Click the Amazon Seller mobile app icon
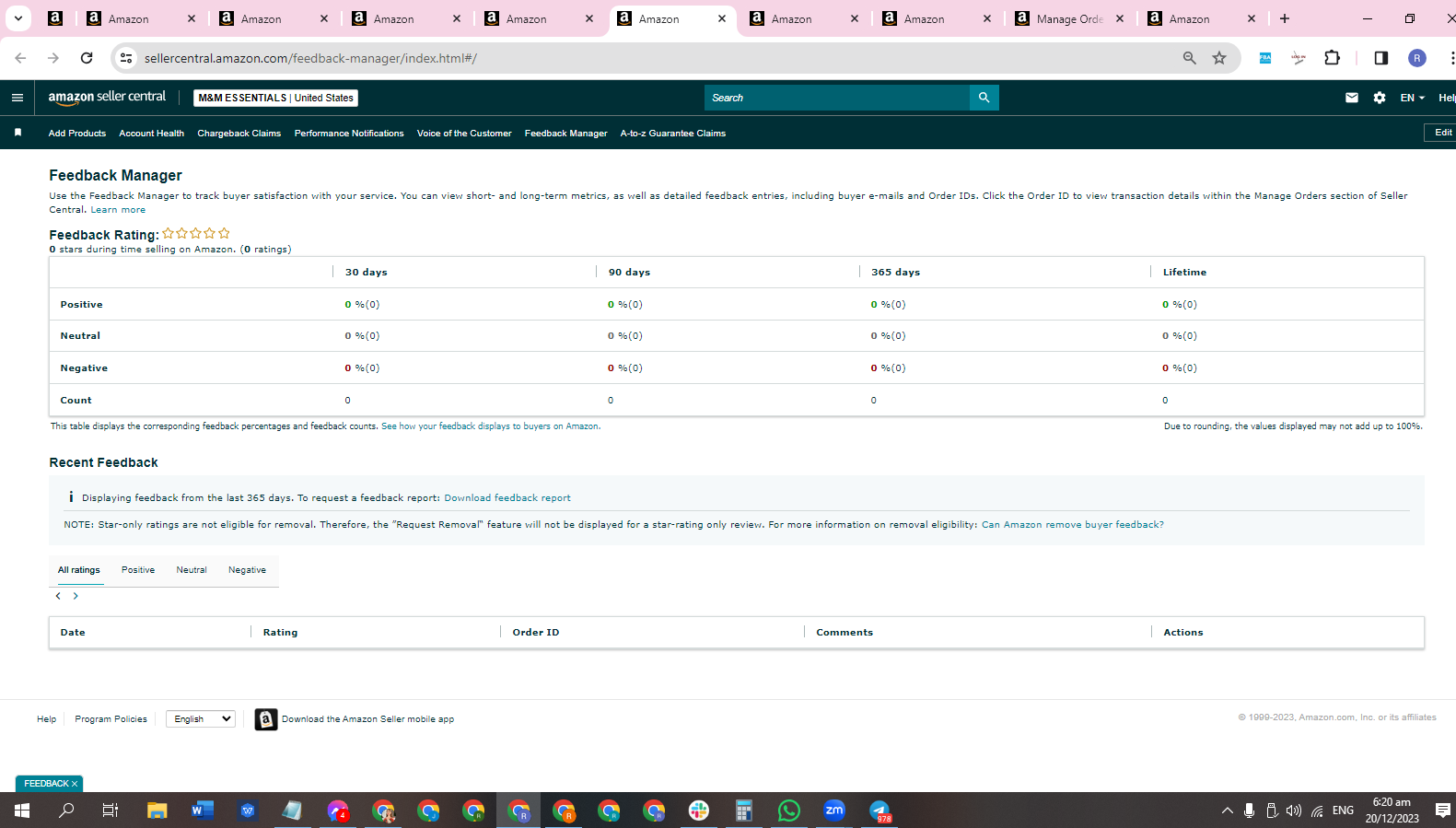1456x828 pixels. coord(266,719)
